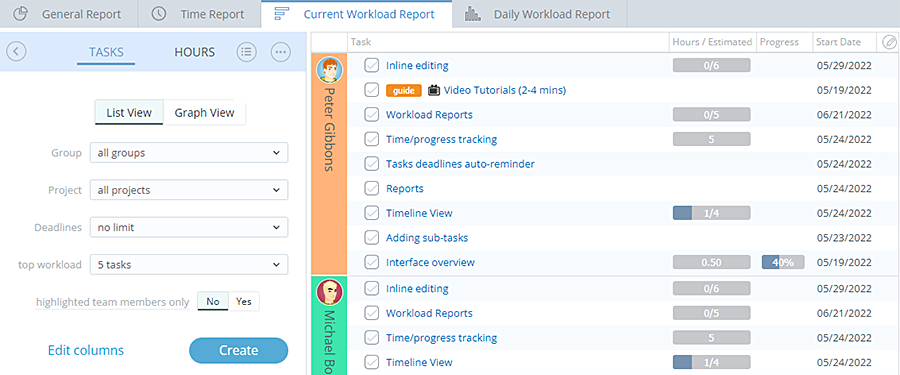Sort by the Start Date column header
This screenshot has height=375, width=900.
[844, 42]
